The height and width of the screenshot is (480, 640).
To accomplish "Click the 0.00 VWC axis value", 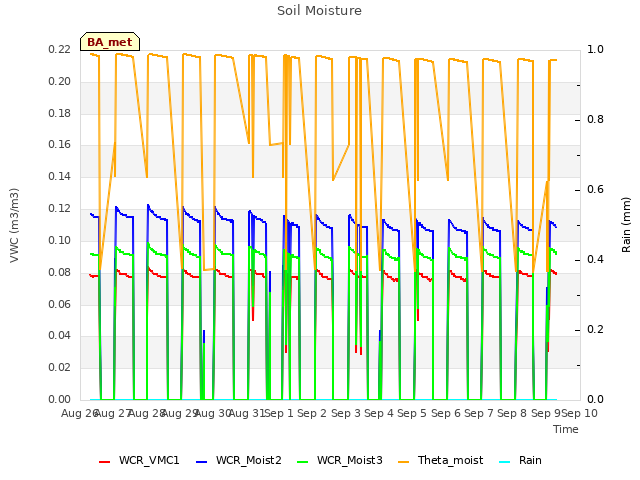I will (59, 399).
